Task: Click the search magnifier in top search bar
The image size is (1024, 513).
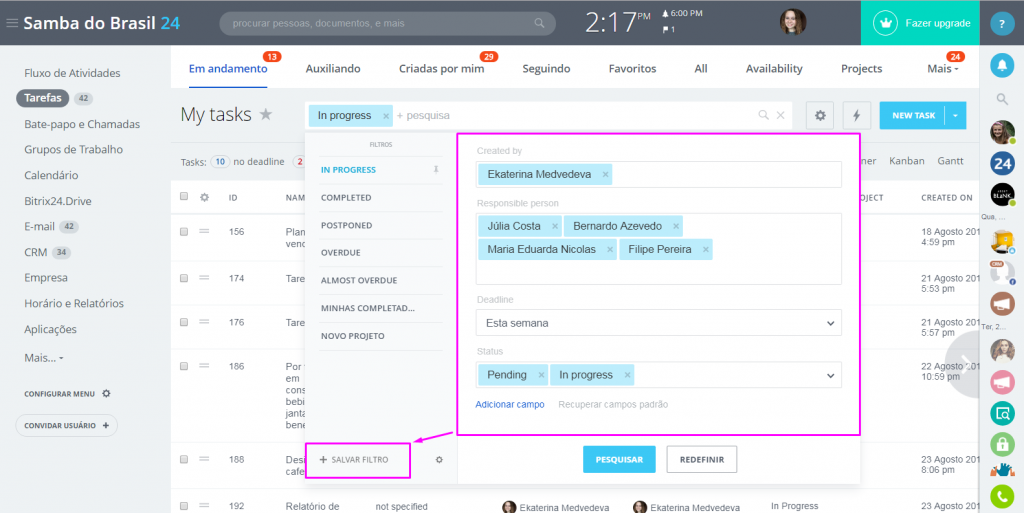Action: pyautogui.click(x=539, y=23)
